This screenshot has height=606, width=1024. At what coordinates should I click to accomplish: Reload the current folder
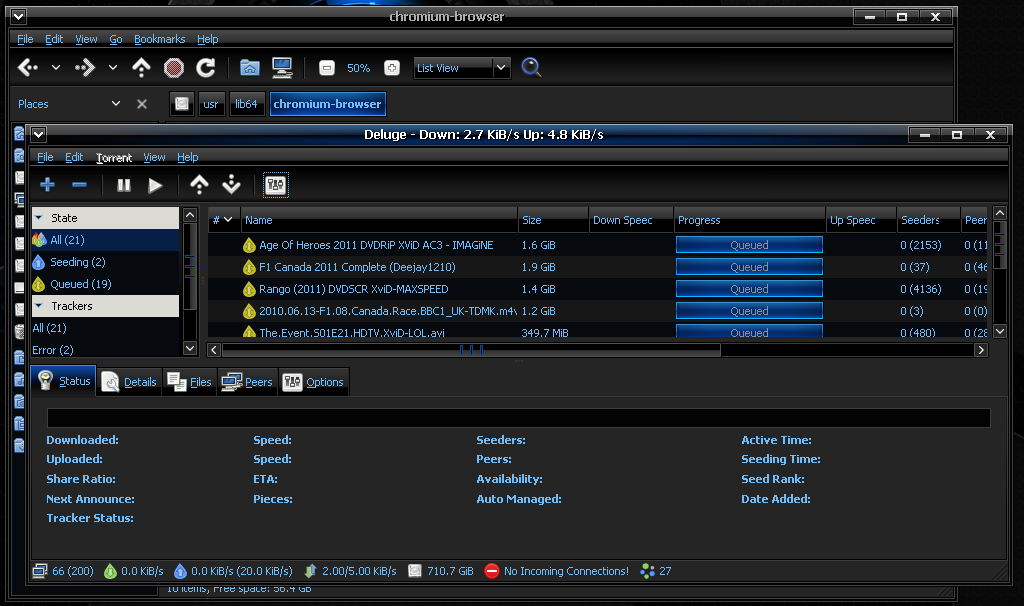pyautogui.click(x=206, y=67)
